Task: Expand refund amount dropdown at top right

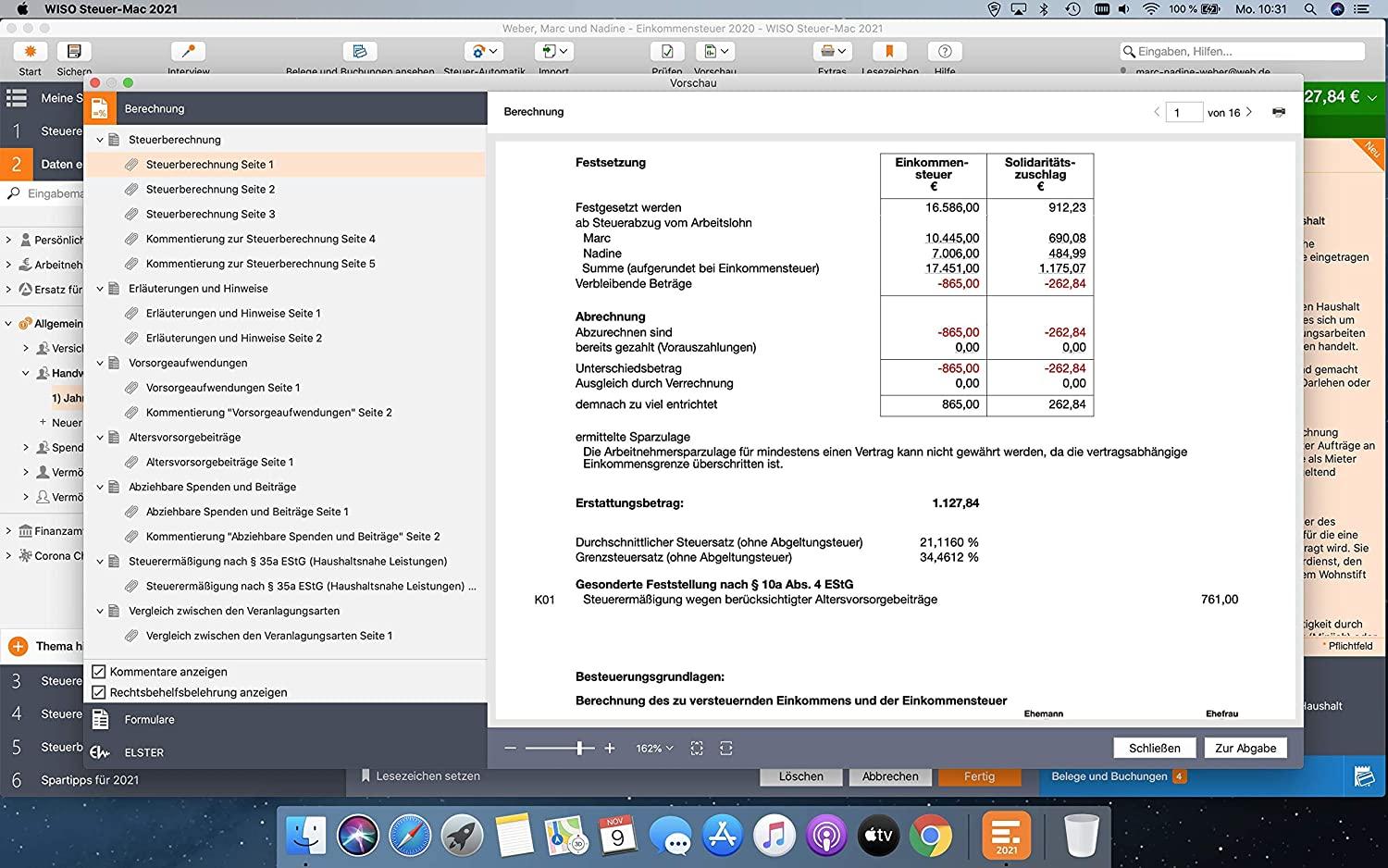Action: [1372, 97]
